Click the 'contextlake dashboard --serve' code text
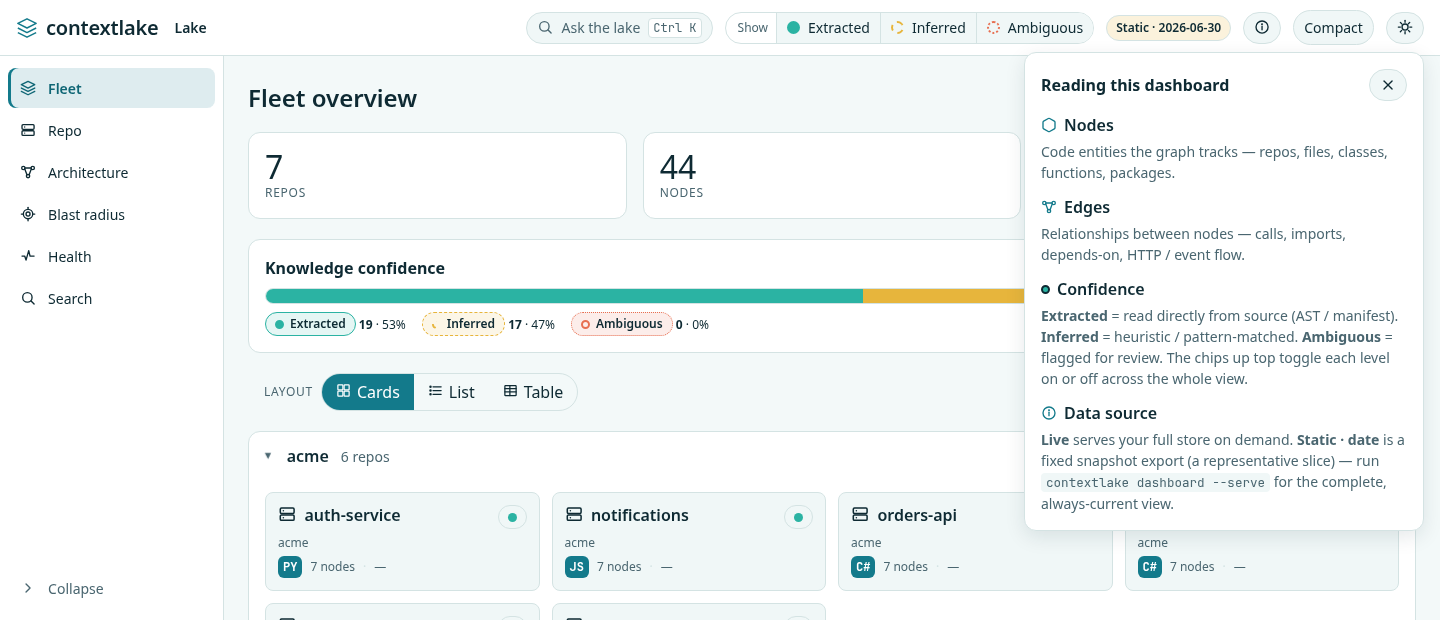The image size is (1440, 620). [1156, 482]
